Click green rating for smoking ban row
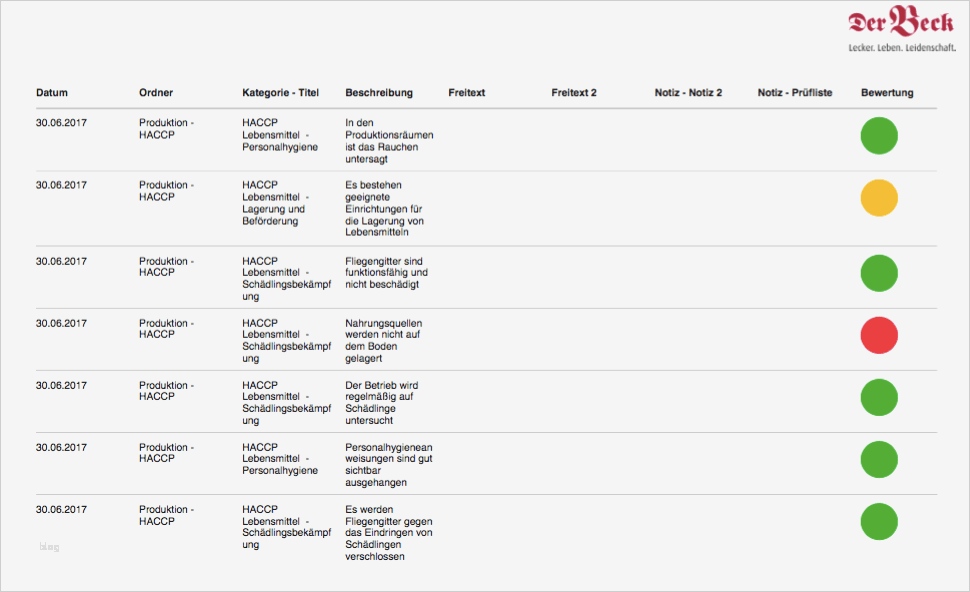This screenshot has height=592, width=970. [879, 135]
